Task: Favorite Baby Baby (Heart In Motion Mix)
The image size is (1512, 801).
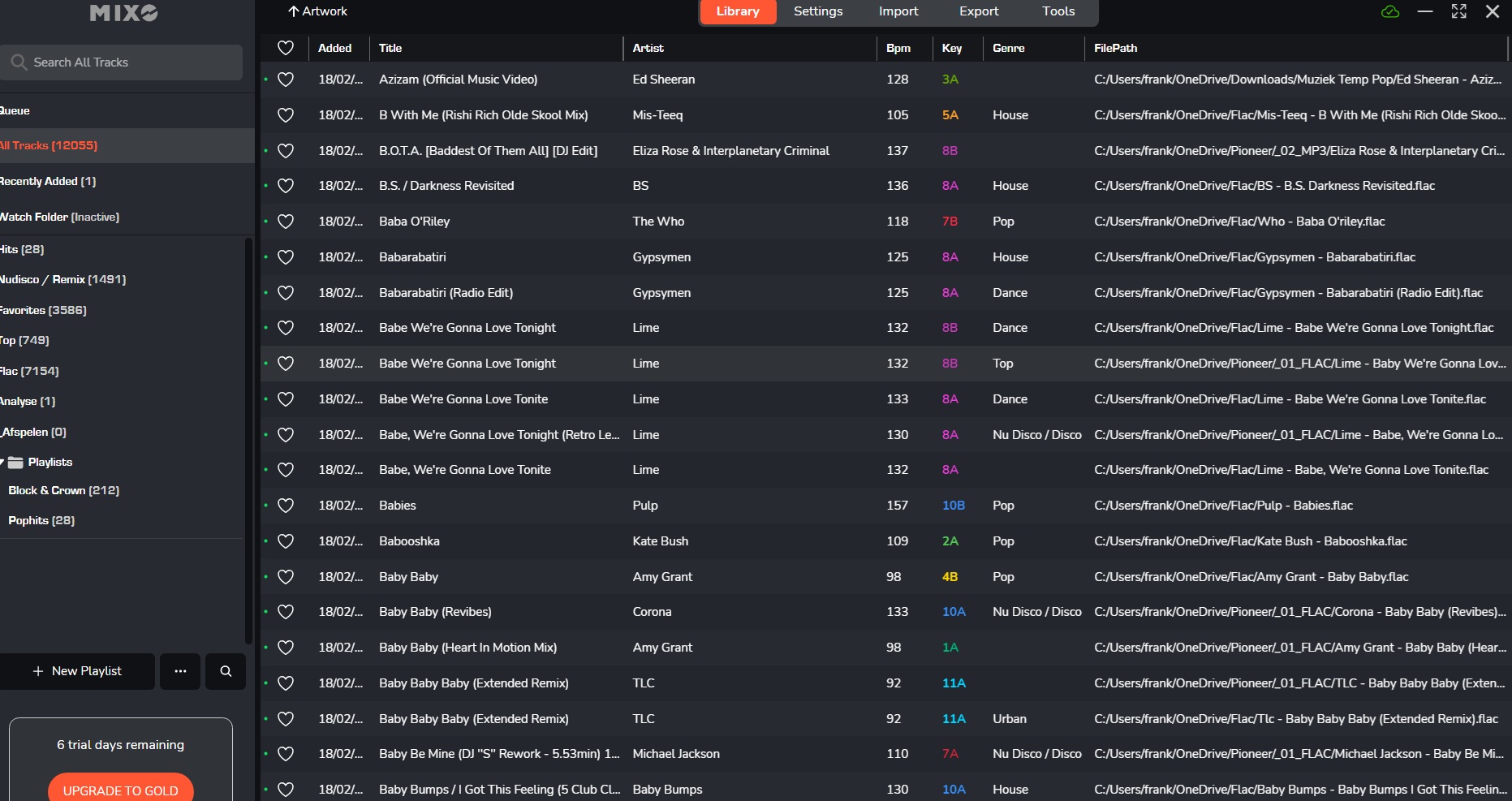Action: [x=286, y=648]
